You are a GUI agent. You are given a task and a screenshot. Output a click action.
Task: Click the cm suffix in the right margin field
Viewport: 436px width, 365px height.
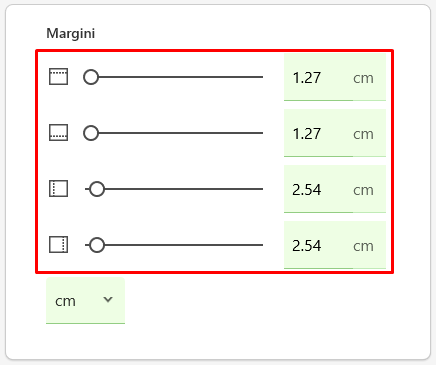[x=363, y=246]
